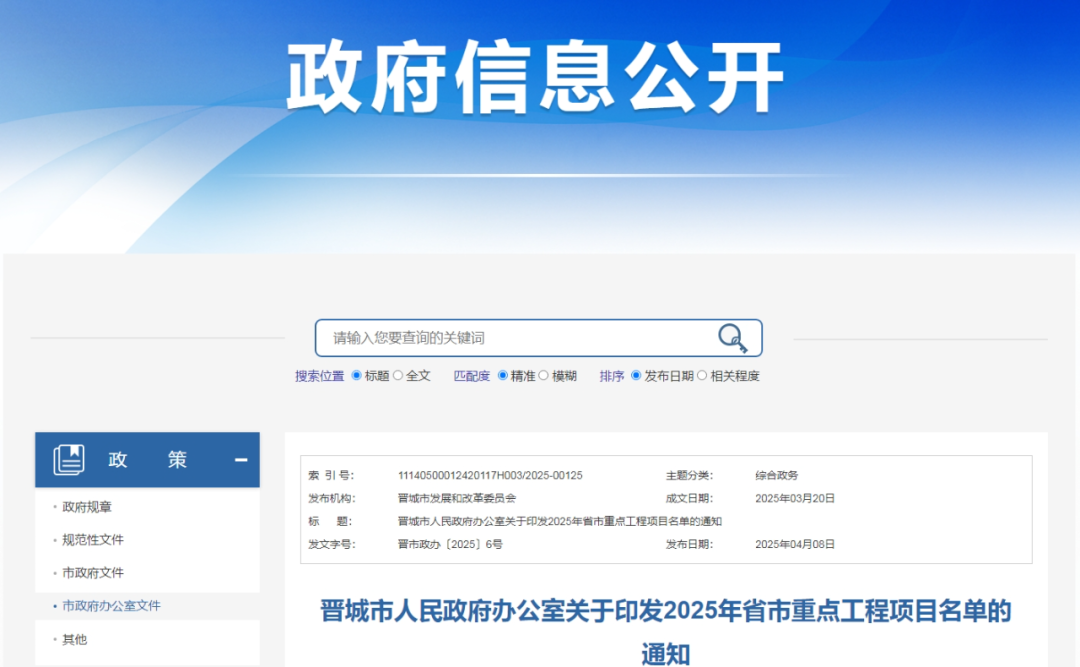1080x667 pixels.
Task: Open 市政府文件 in the policy menu
Action: point(93,573)
